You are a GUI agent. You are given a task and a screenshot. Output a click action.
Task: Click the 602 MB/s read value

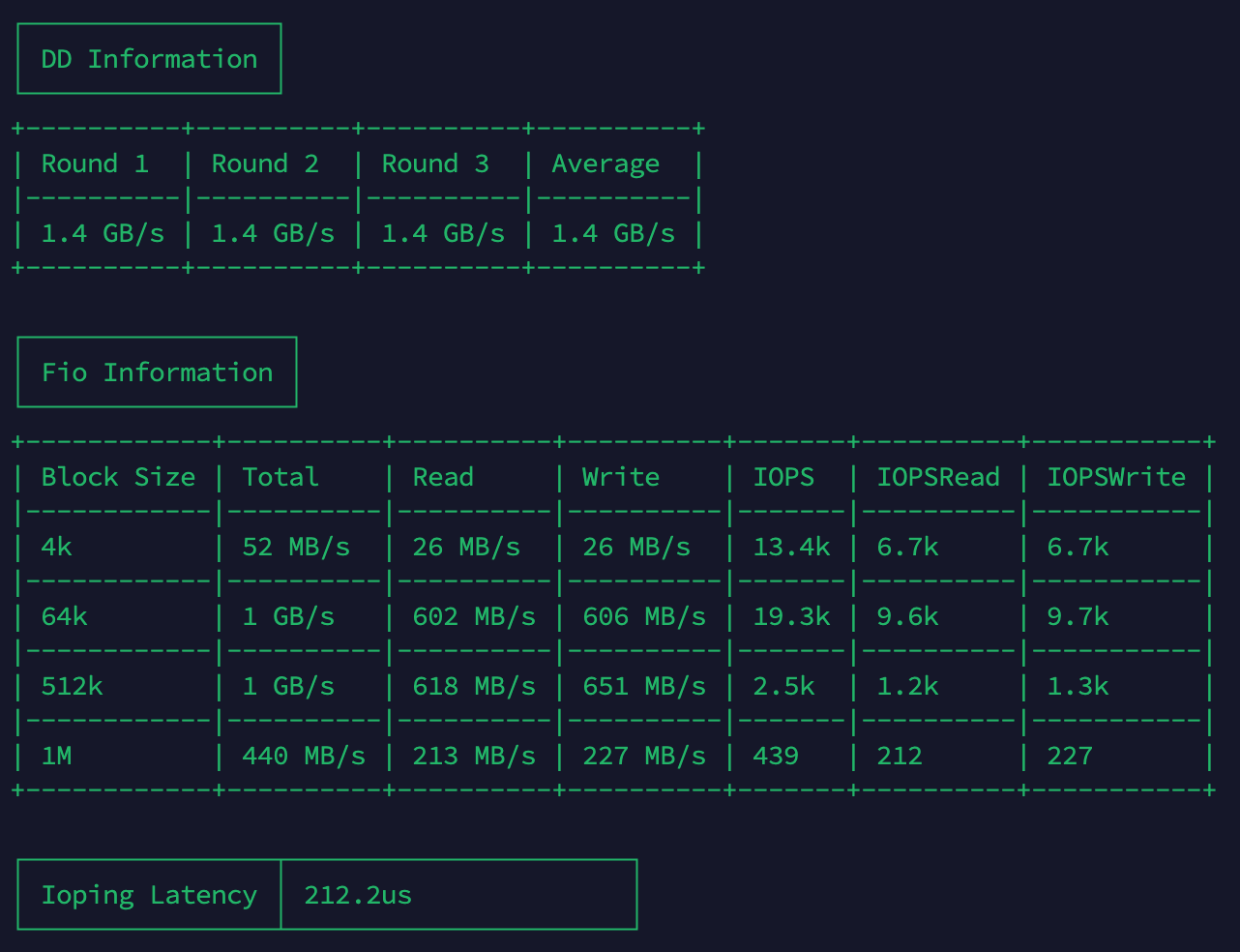click(x=474, y=616)
